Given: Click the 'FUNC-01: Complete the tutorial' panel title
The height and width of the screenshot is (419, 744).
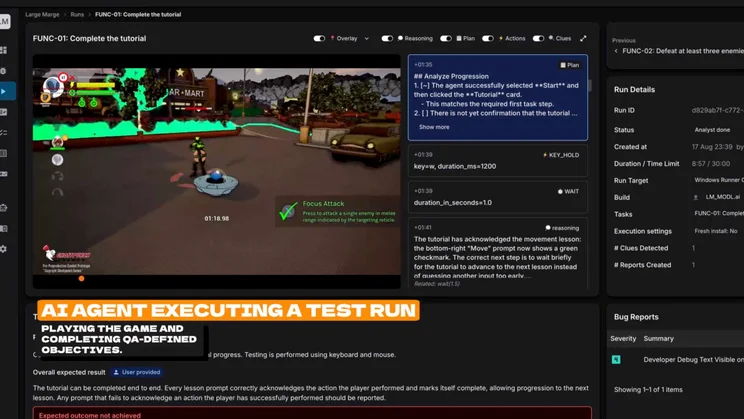Looking at the screenshot, I should point(89,38).
